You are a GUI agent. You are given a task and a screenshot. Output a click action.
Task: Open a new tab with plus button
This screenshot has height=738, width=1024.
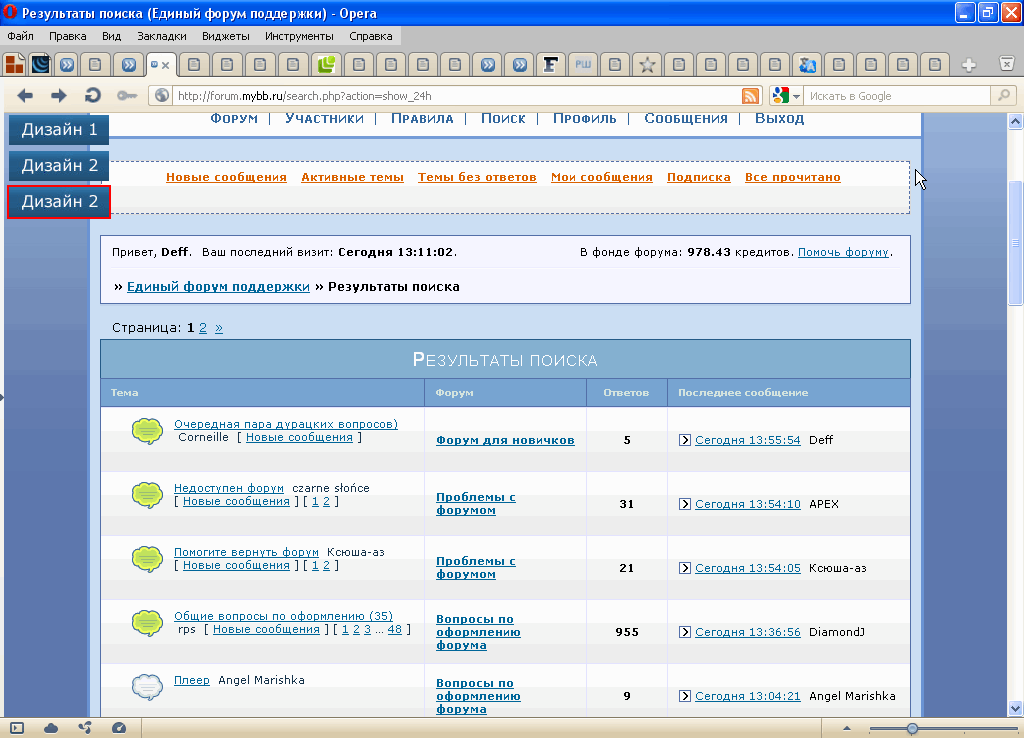tap(968, 65)
